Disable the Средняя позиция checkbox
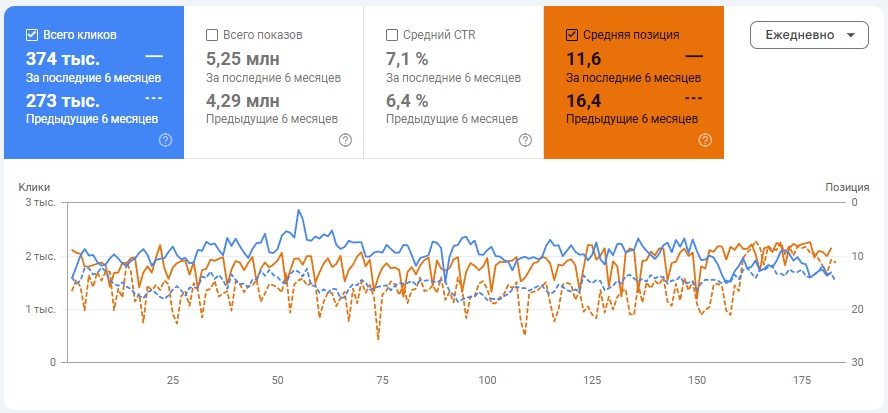Viewport: 888px width, 413px height. 572,34
